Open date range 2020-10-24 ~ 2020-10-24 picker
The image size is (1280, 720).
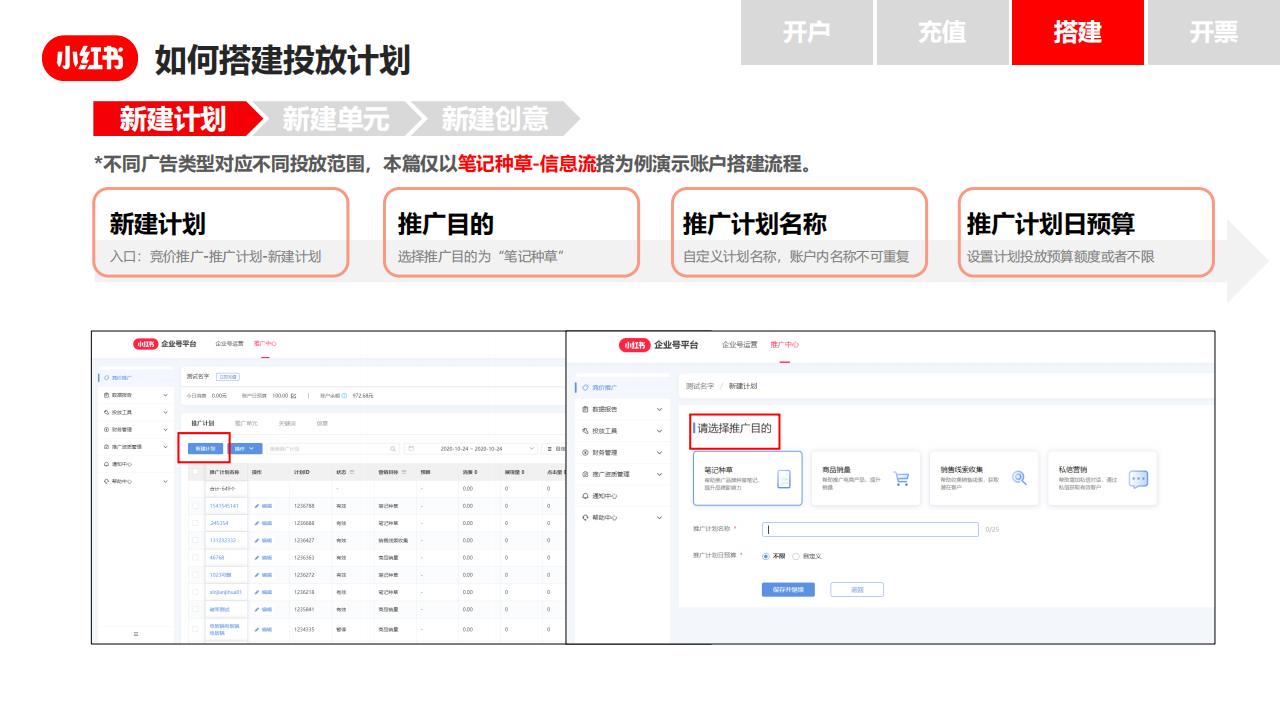tap(471, 449)
